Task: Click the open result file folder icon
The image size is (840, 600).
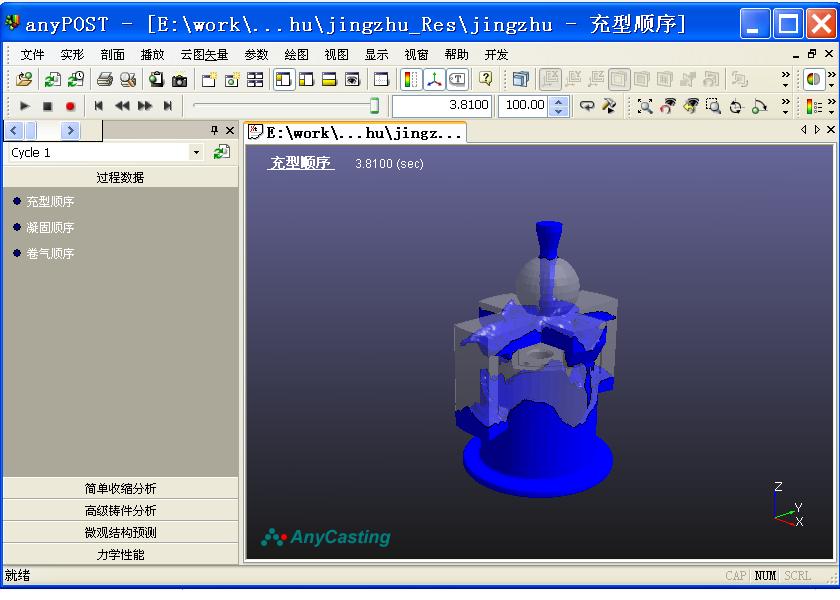Action: pos(24,80)
